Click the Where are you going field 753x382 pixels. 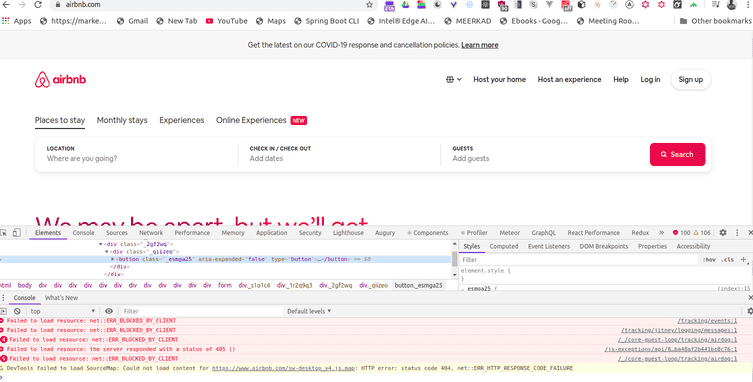point(136,154)
